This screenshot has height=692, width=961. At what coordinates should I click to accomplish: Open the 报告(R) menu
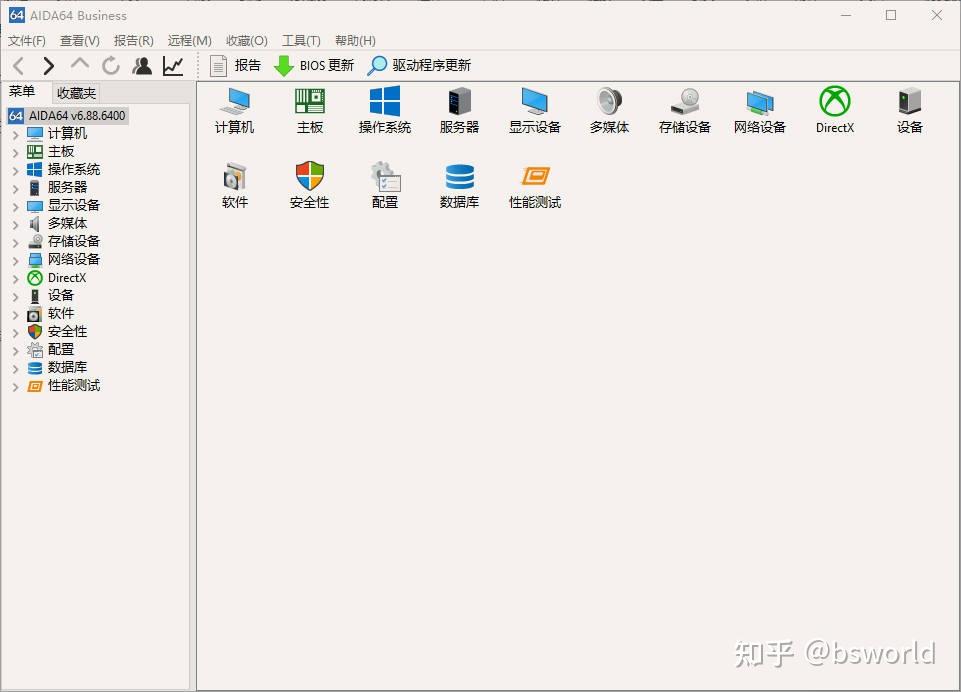pyautogui.click(x=134, y=40)
